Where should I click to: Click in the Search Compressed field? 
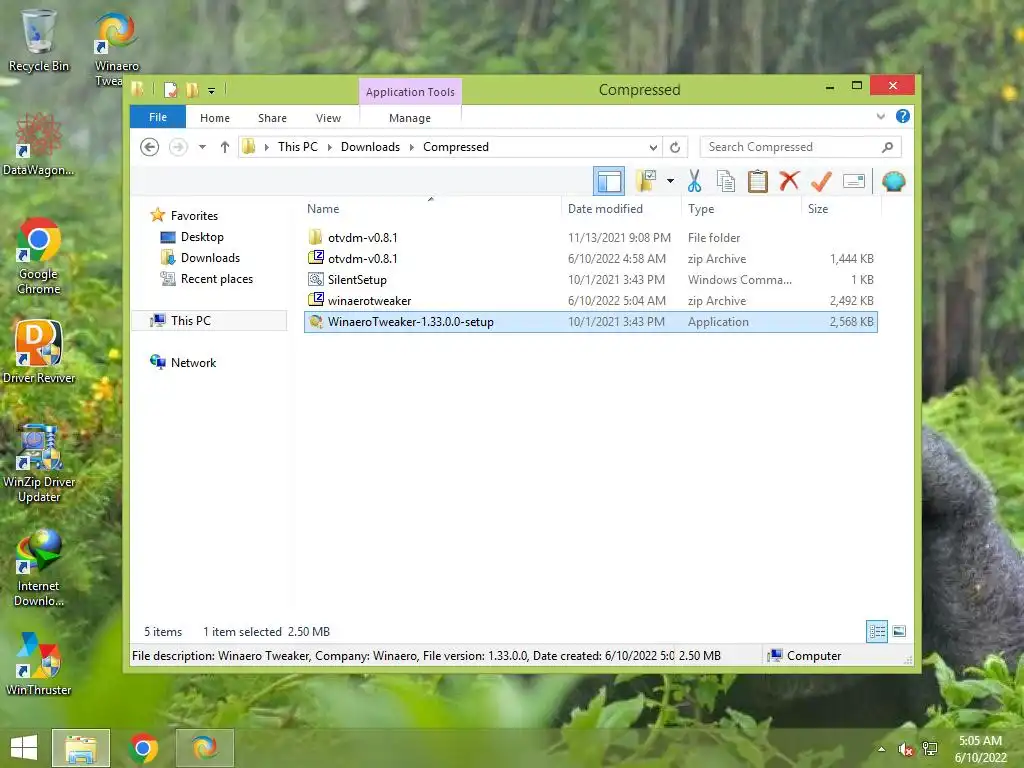(801, 147)
